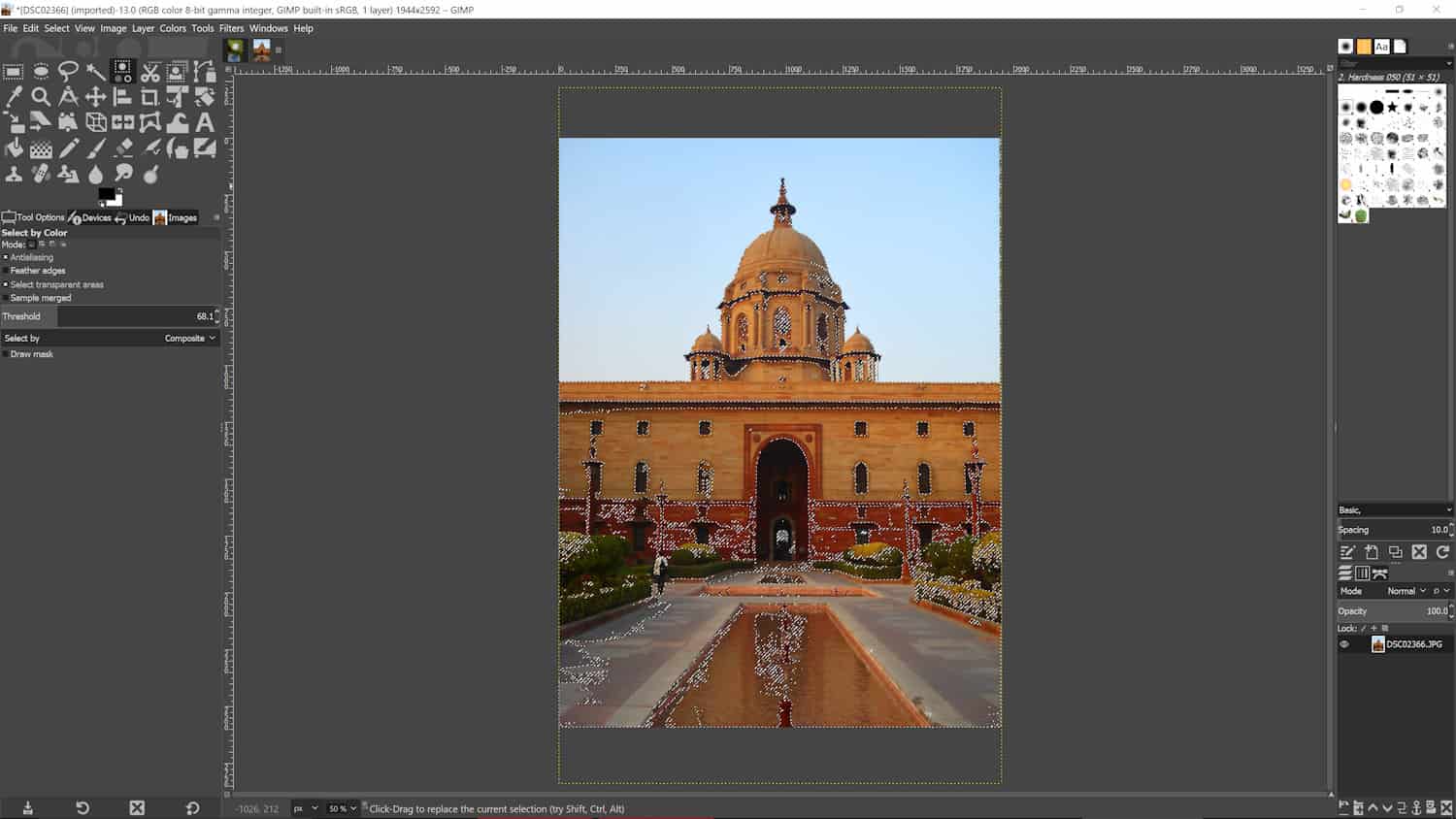Open the px units dropdown in status bar
1456x819 pixels.
306,808
